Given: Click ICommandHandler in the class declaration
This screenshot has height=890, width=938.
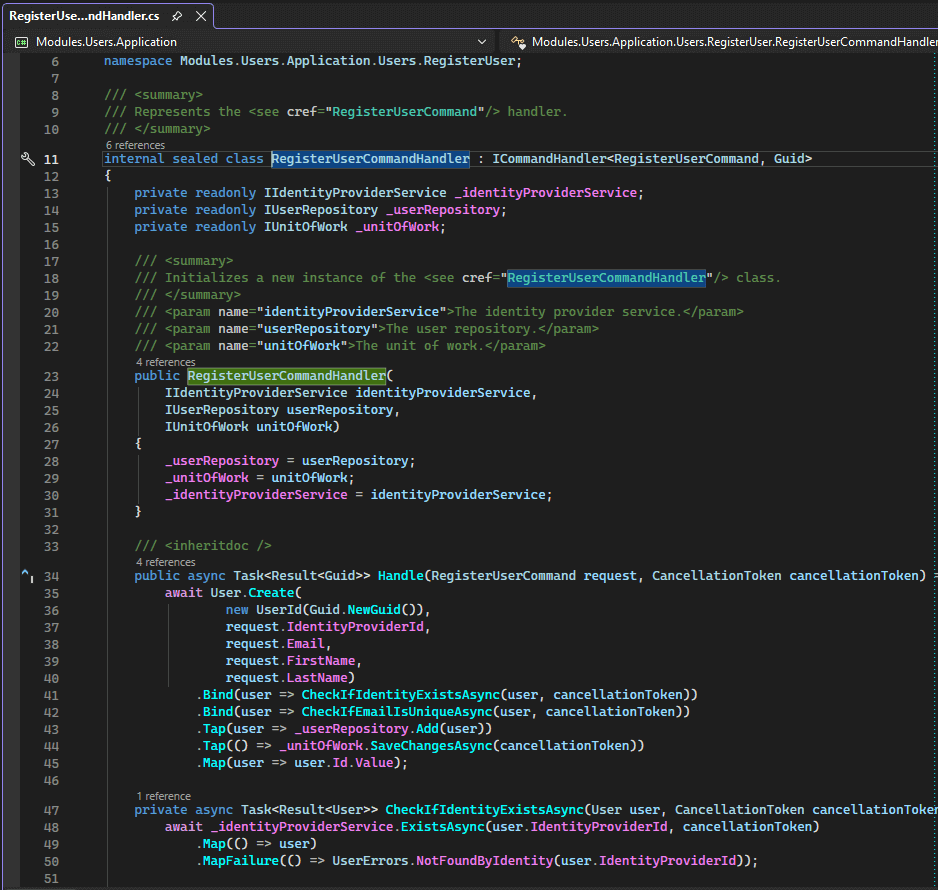Looking at the screenshot, I should click(549, 159).
